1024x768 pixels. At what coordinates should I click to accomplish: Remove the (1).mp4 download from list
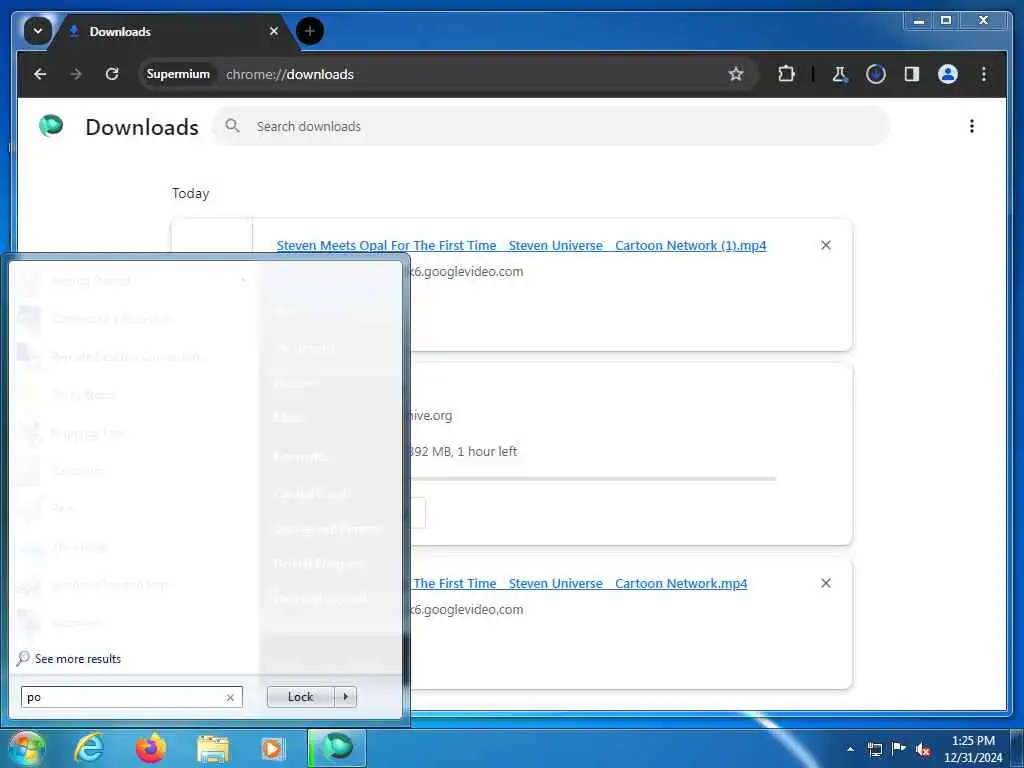click(826, 245)
